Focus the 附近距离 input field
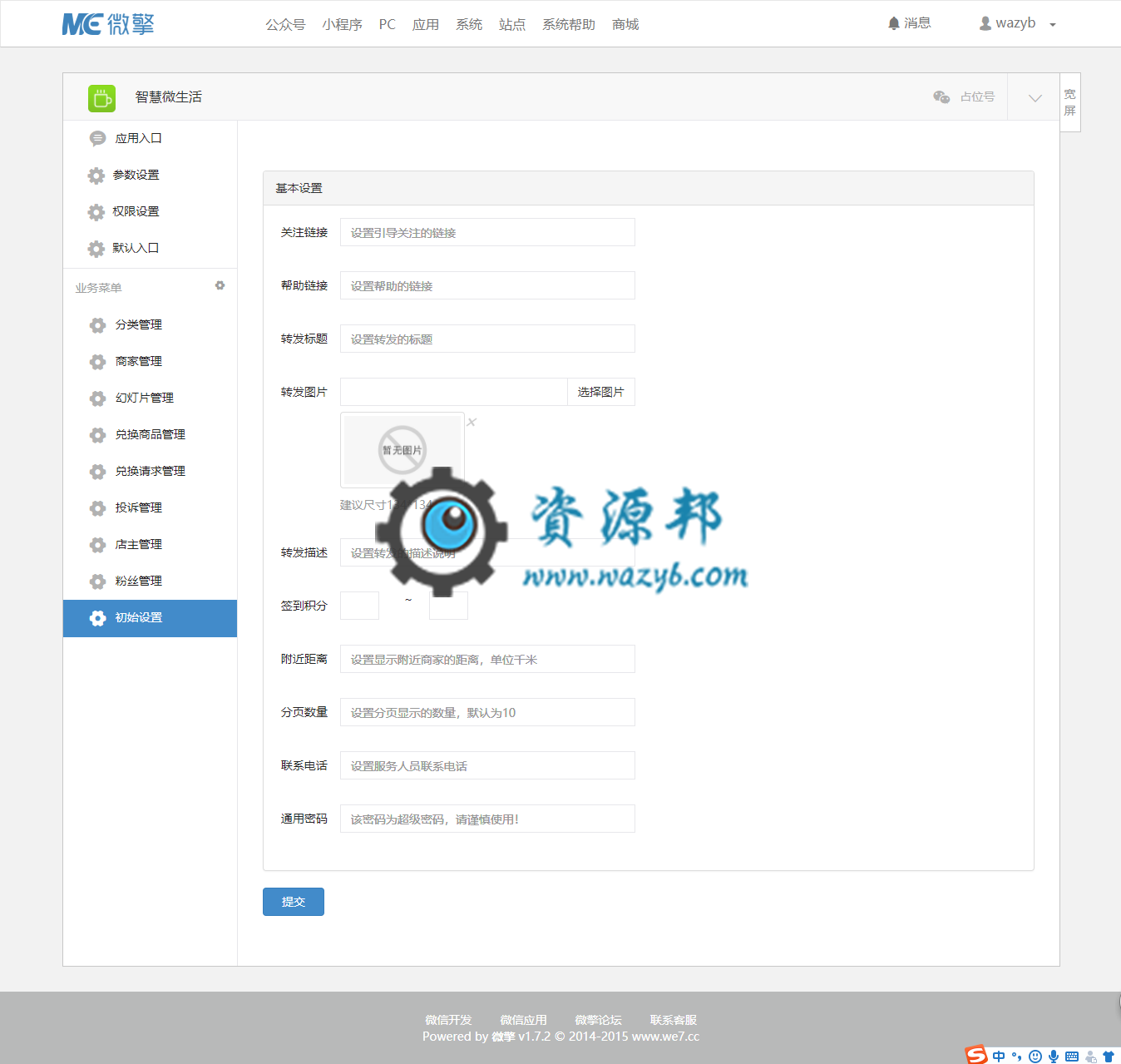This screenshot has width=1121, height=1064. pyautogui.click(x=487, y=659)
